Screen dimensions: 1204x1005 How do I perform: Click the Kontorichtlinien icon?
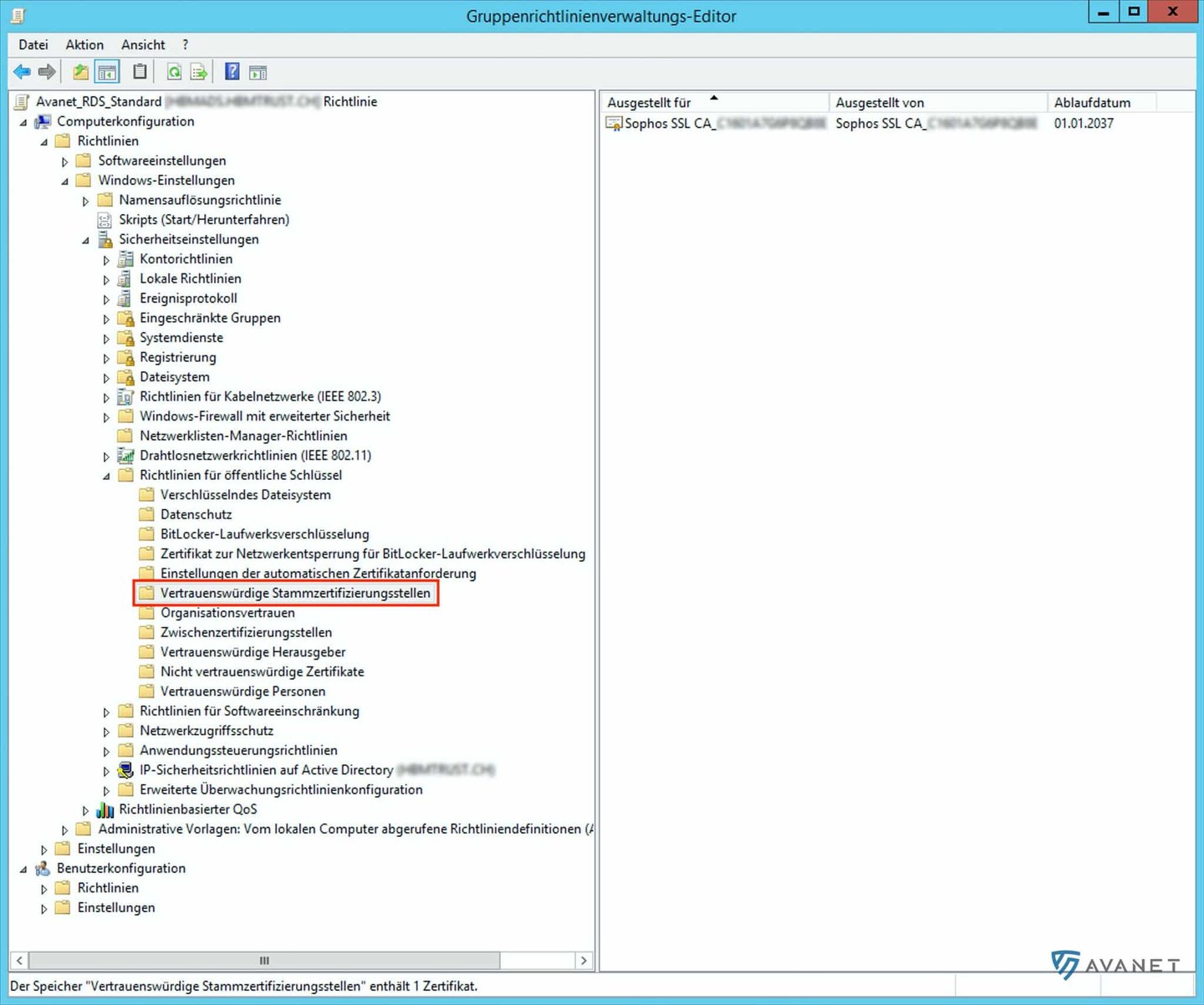(125, 259)
